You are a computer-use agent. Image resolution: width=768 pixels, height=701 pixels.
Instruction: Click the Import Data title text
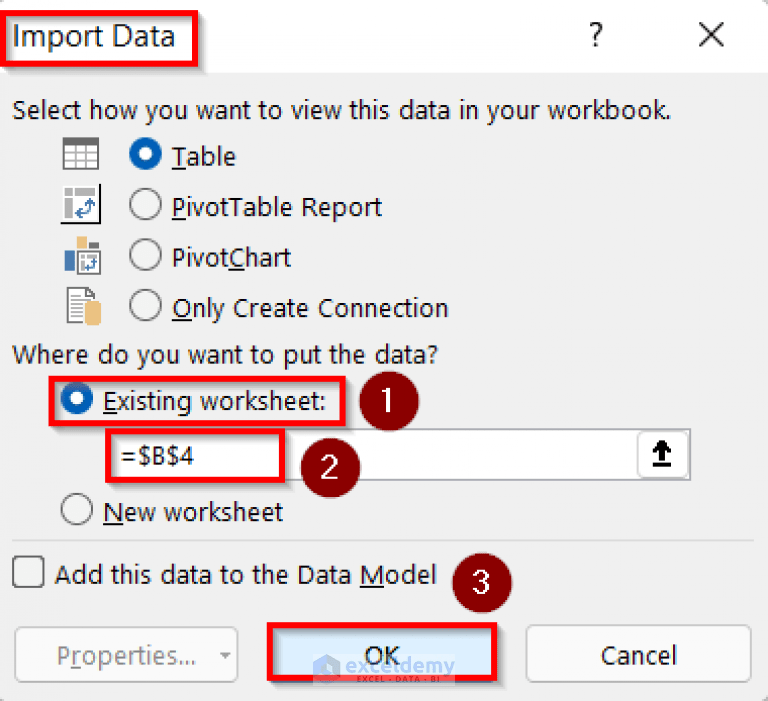(94, 37)
